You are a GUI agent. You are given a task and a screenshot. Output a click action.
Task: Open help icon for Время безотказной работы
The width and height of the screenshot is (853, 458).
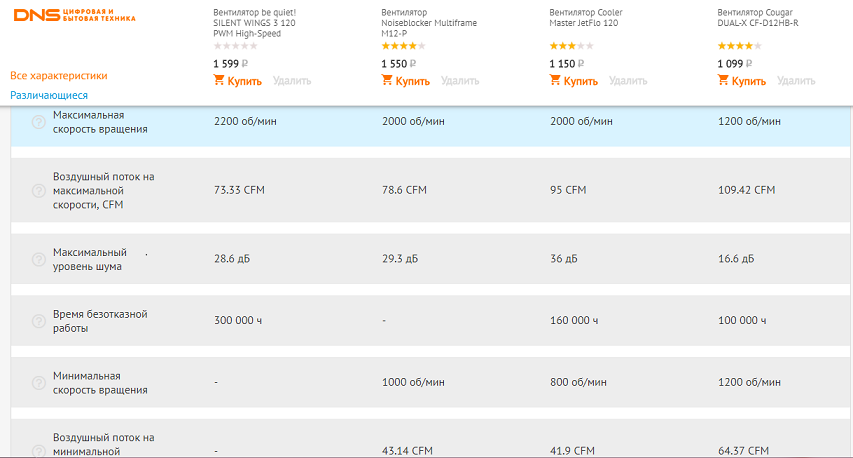pyautogui.click(x=39, y=321)
